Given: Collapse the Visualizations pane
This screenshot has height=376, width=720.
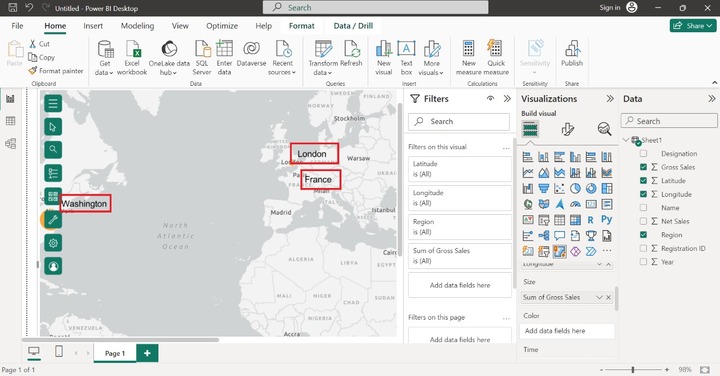Looking at the screenshot, I should (610, 99).
